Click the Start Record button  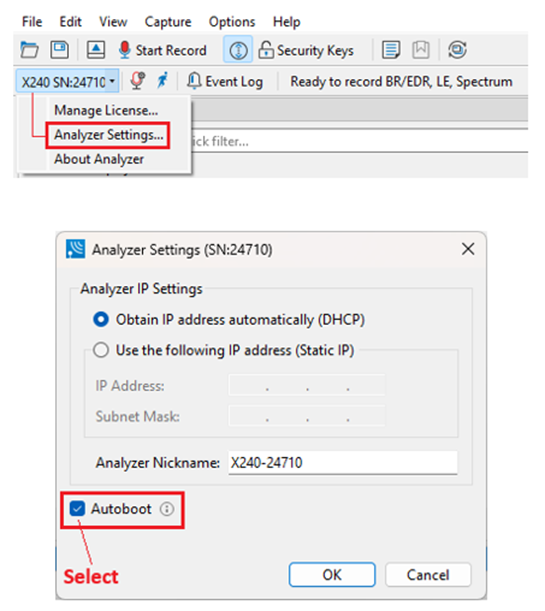[163, 50]
